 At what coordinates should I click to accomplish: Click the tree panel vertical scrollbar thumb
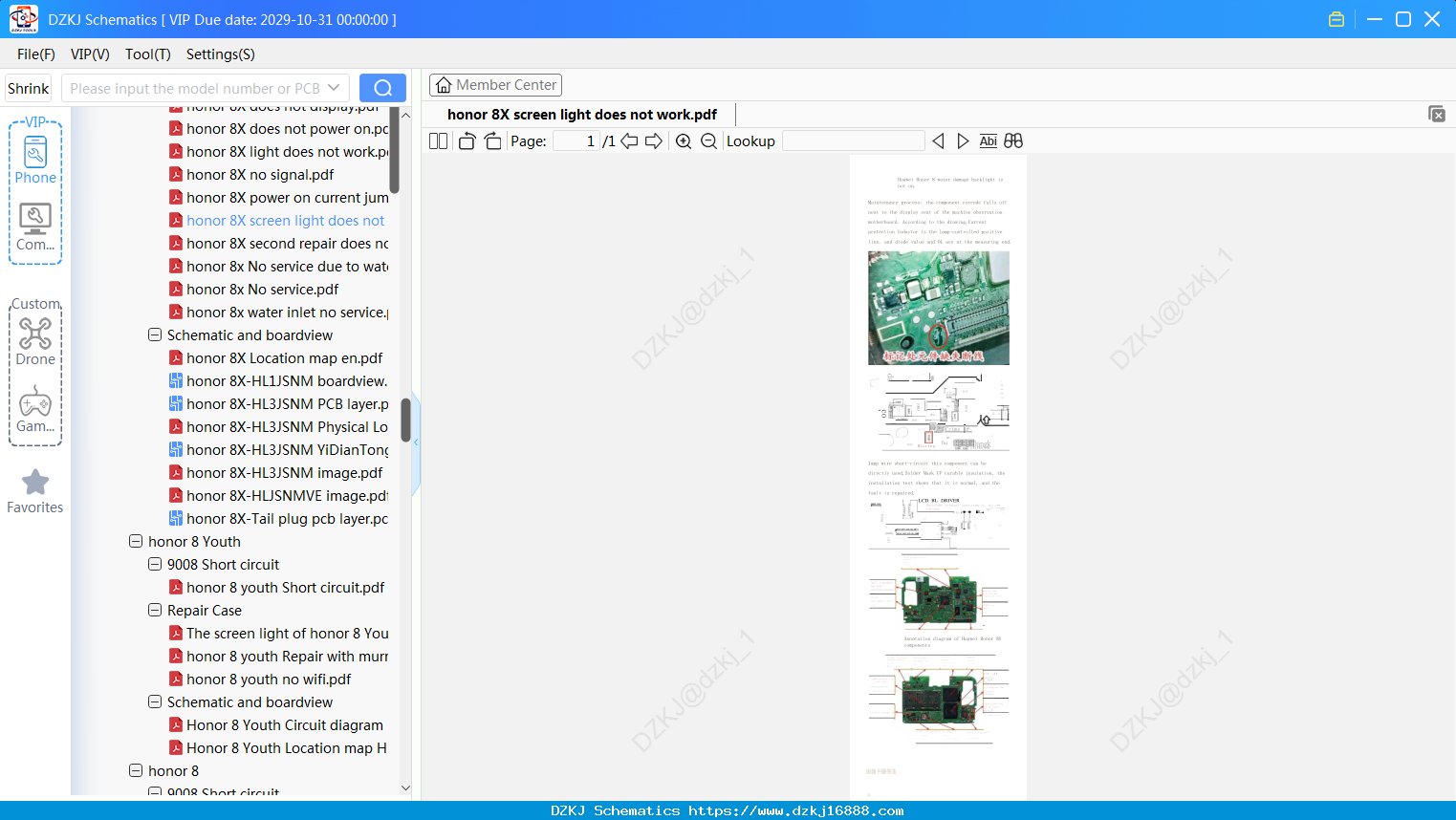click(x=405, y=421)
